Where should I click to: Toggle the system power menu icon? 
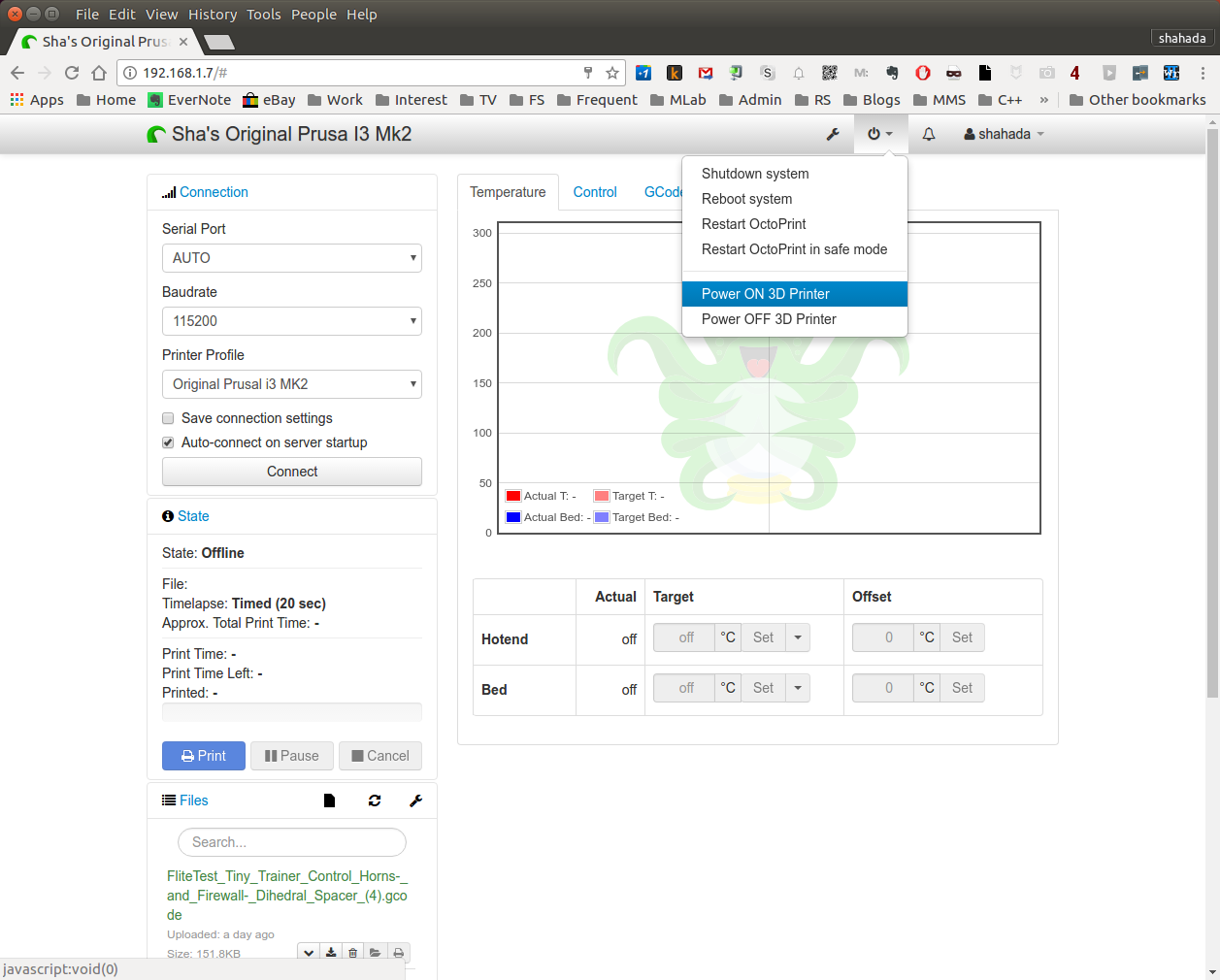[x=880, y=134]
